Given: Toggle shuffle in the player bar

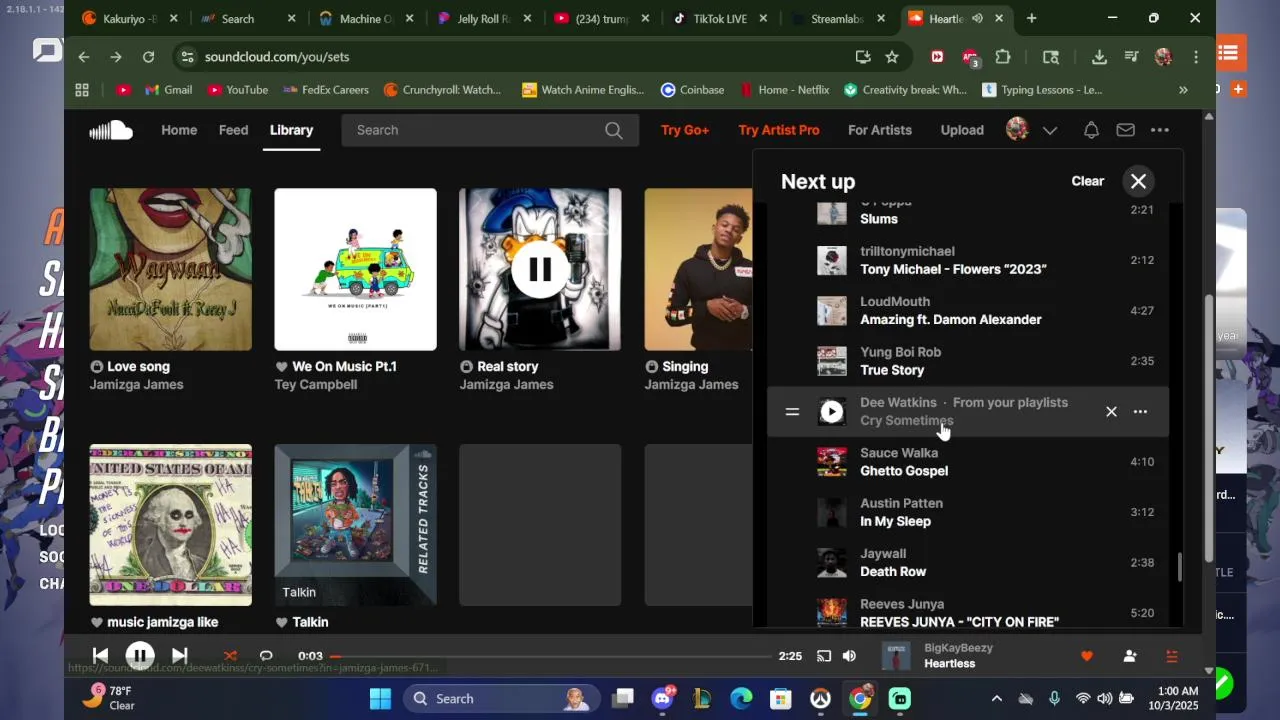Looking at the screenshot, I should (x=230, y=656).
